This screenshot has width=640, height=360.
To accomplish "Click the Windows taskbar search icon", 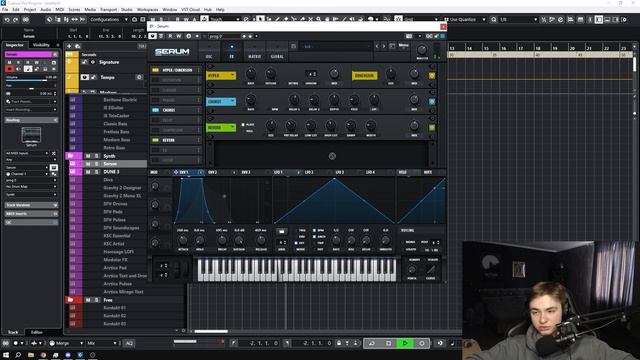I will pyautogui.click(x=18, y=355).
